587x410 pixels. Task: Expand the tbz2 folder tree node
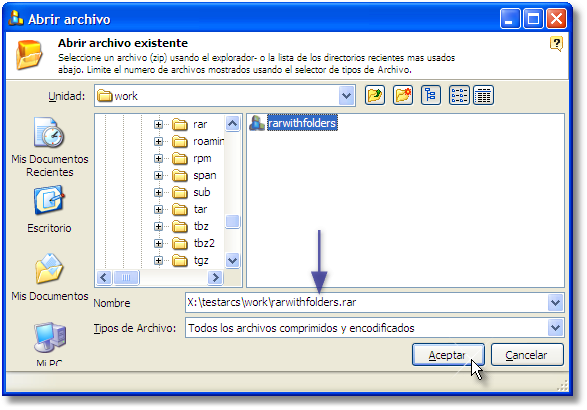click(158, 243)
